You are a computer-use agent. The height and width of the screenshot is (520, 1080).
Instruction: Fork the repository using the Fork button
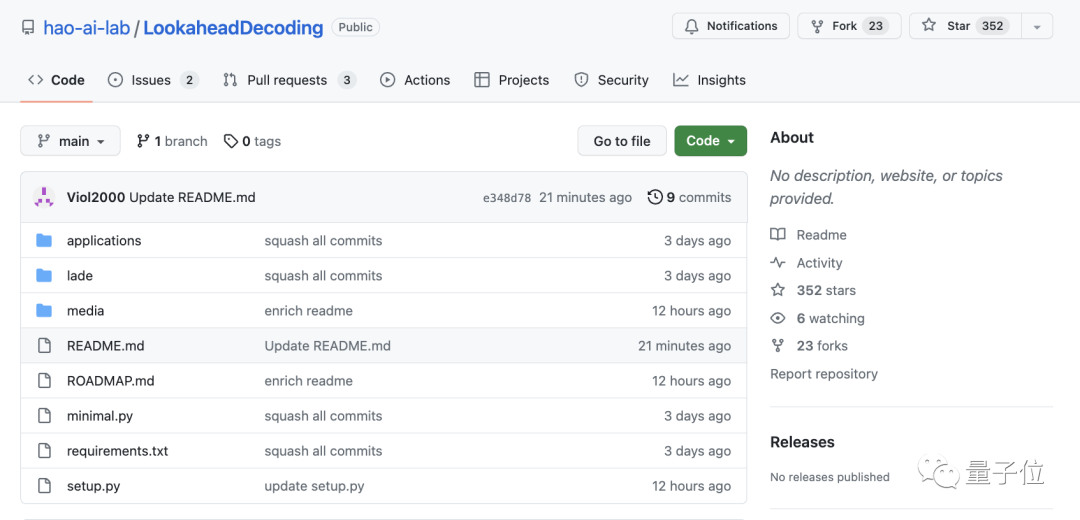(848, 26)
